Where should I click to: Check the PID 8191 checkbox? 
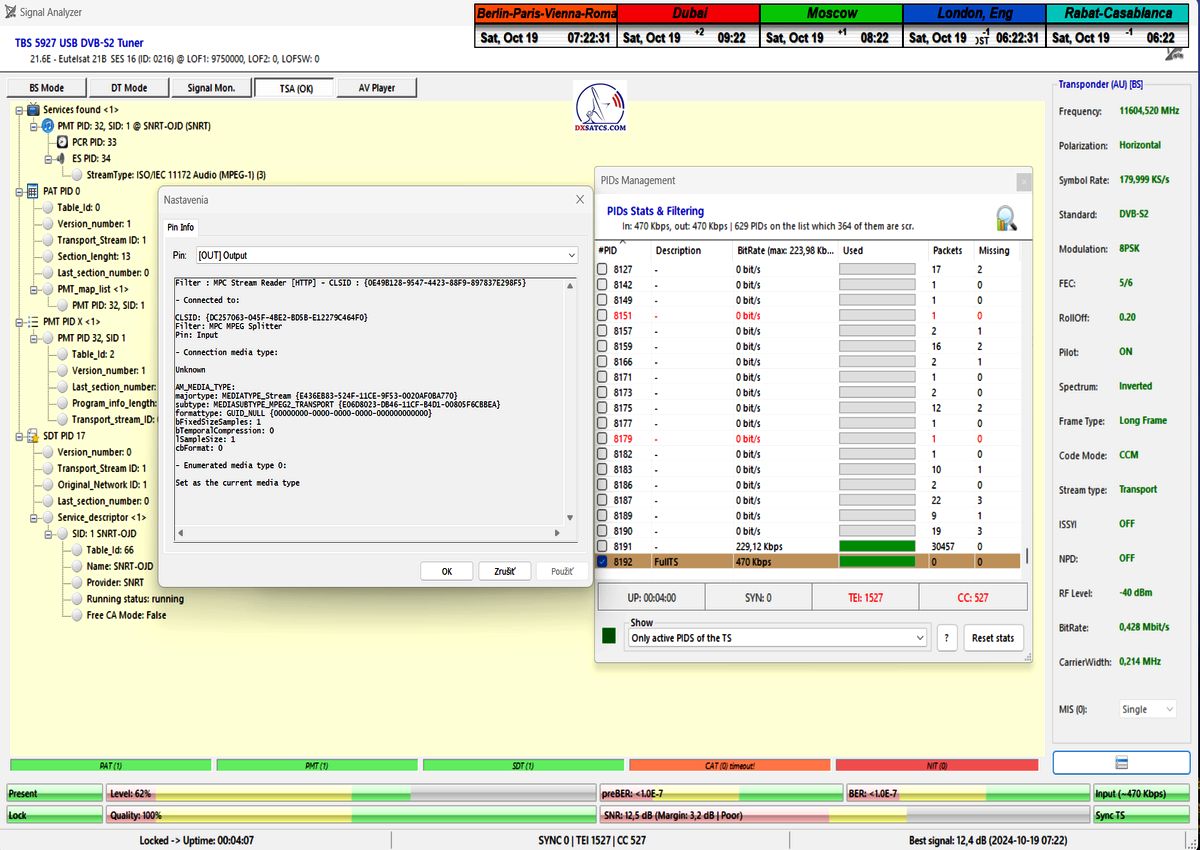pyautogui.click(x=603, y=547)
